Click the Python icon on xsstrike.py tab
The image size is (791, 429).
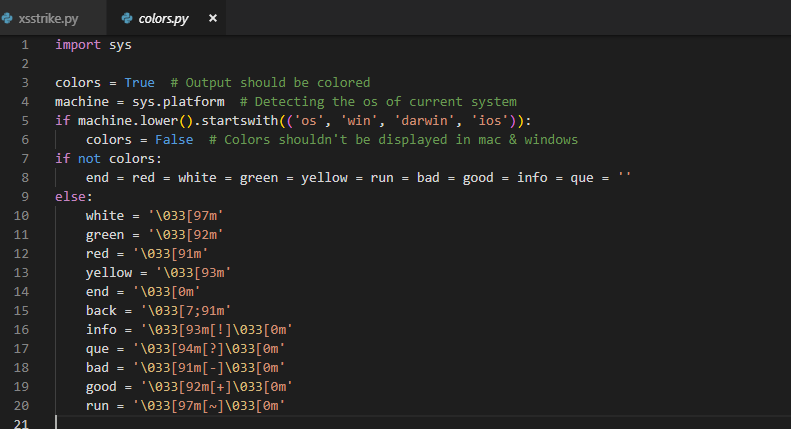click(x=7, y=19)
